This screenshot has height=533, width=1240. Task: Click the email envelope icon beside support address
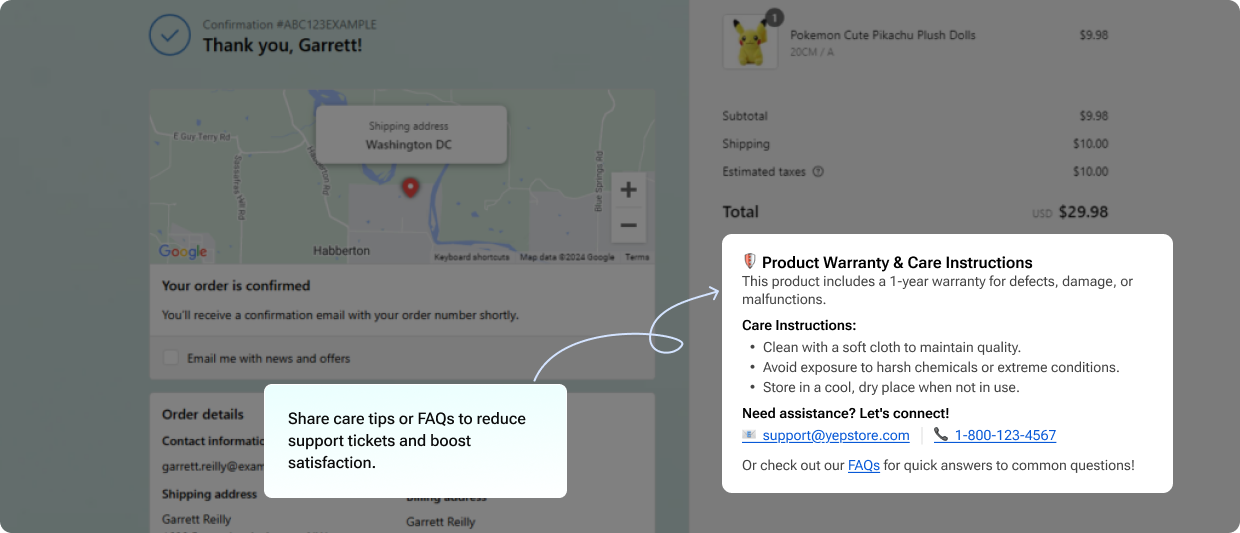(749, 435)
